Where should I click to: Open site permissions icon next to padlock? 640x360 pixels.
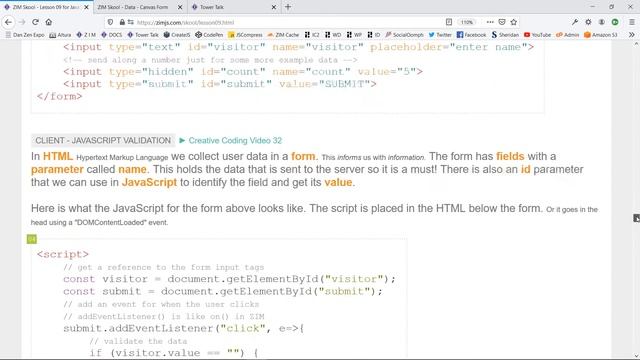(131, 22)
